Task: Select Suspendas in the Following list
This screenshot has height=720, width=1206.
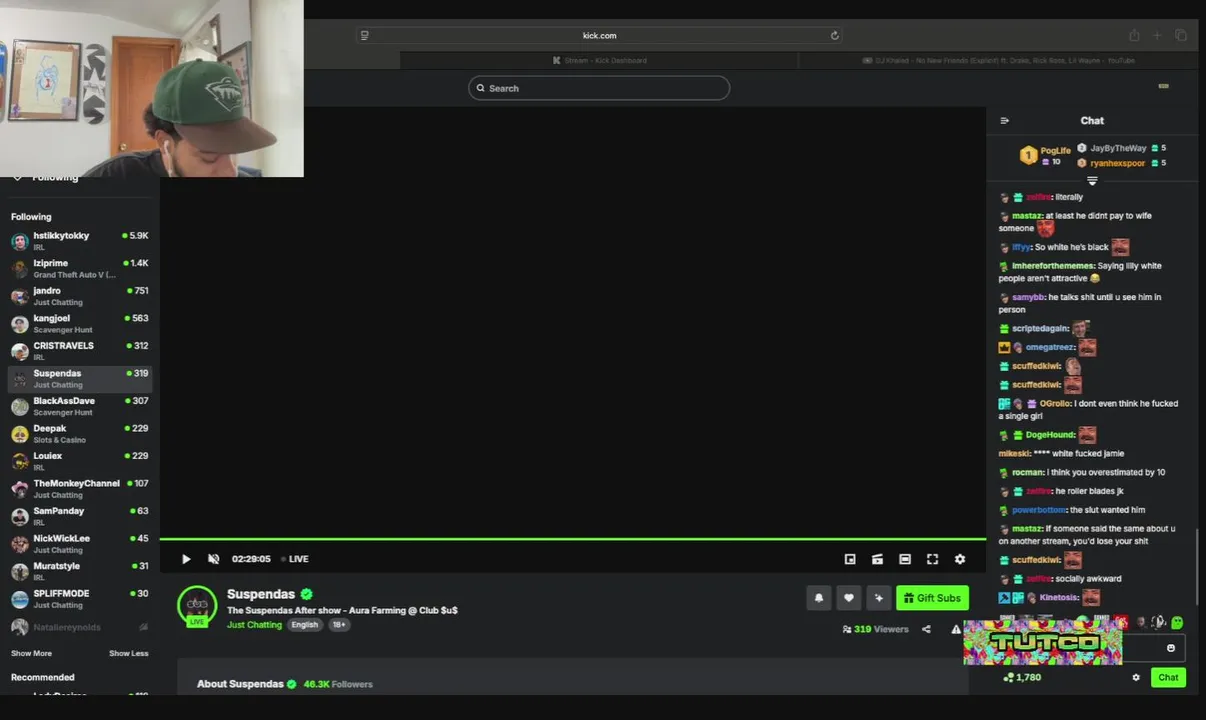Action: click(x=80, y=379)
